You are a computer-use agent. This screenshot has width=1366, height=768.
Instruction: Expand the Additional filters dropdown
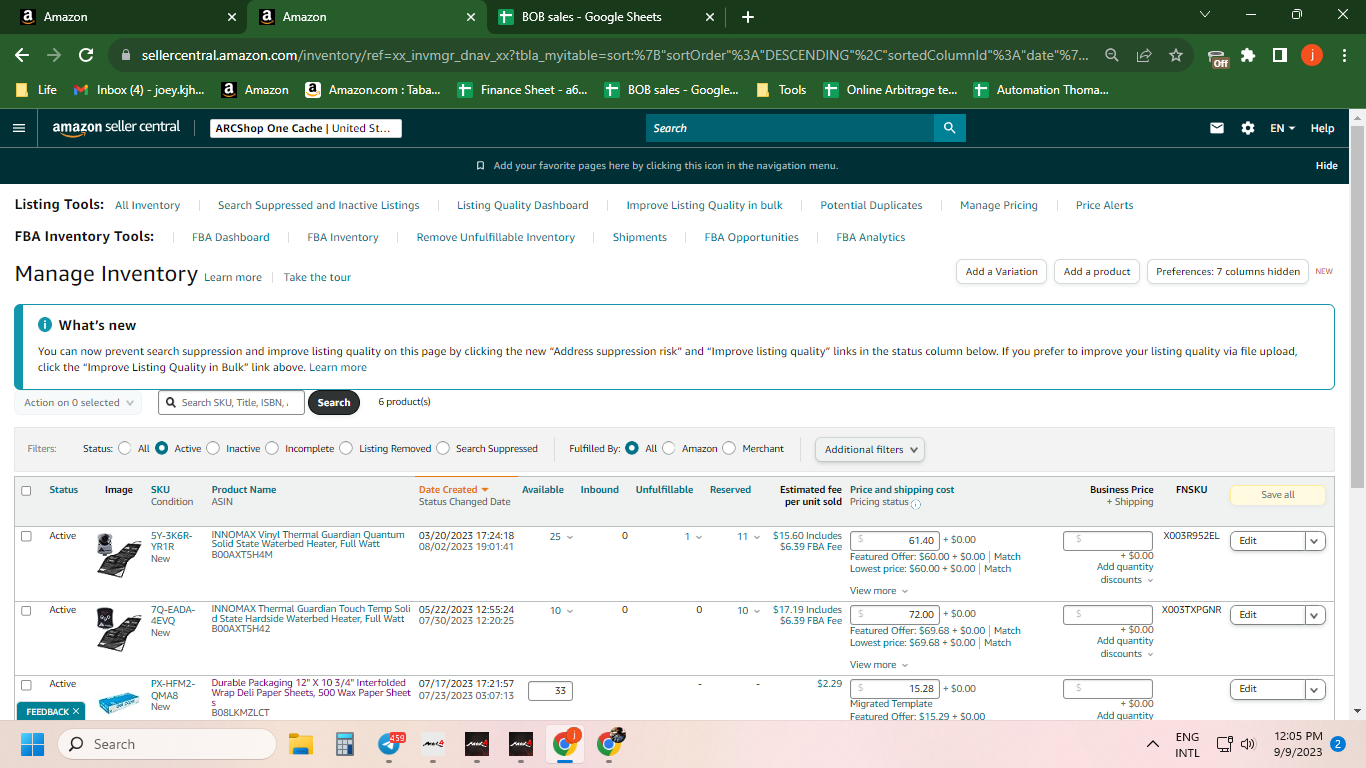click(869, 450)
